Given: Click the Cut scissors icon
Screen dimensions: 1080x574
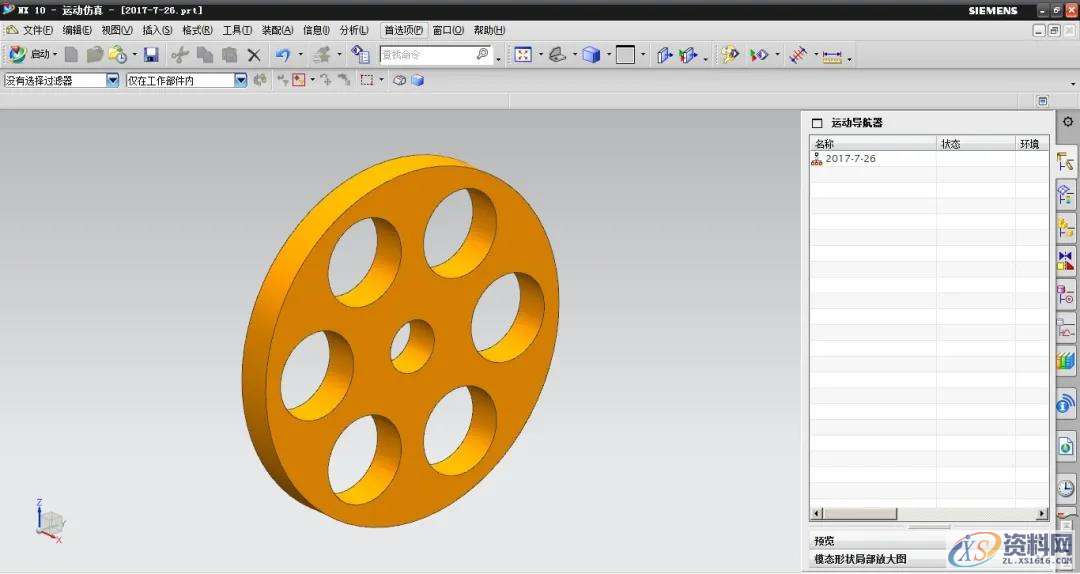Looking at the screenshot, I should (x=180, y=55).
